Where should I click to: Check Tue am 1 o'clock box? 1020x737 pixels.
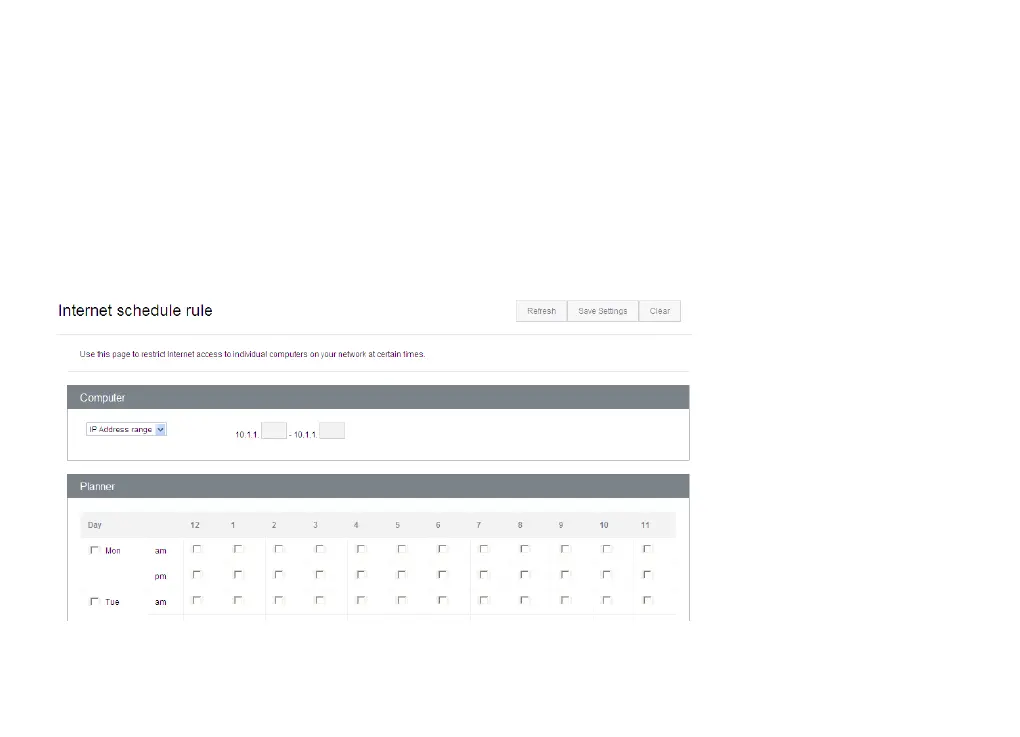click(238, 600)
